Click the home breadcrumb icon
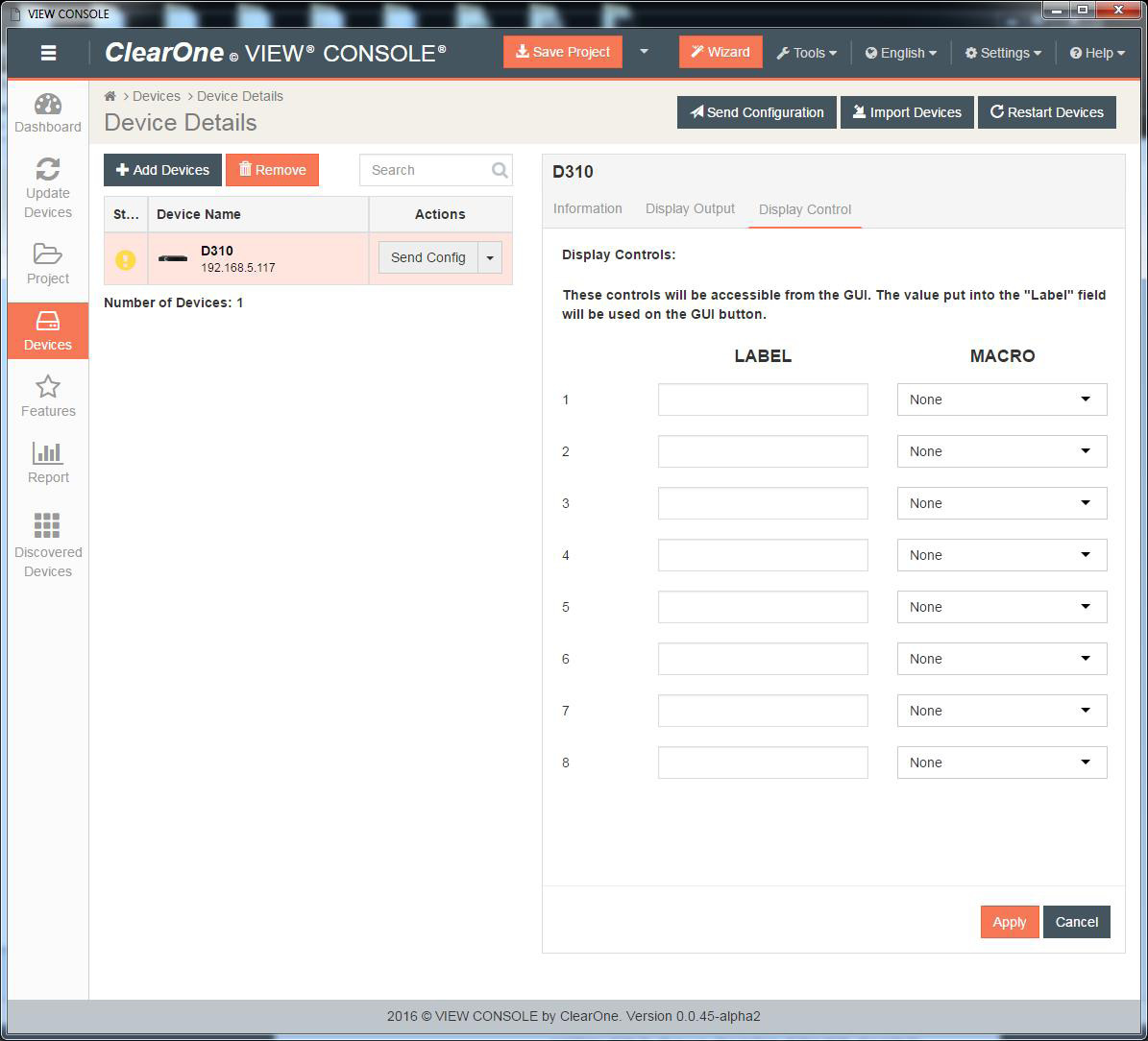The image size is (1148, 1041). pyautogui.click(x=110, y=96)
